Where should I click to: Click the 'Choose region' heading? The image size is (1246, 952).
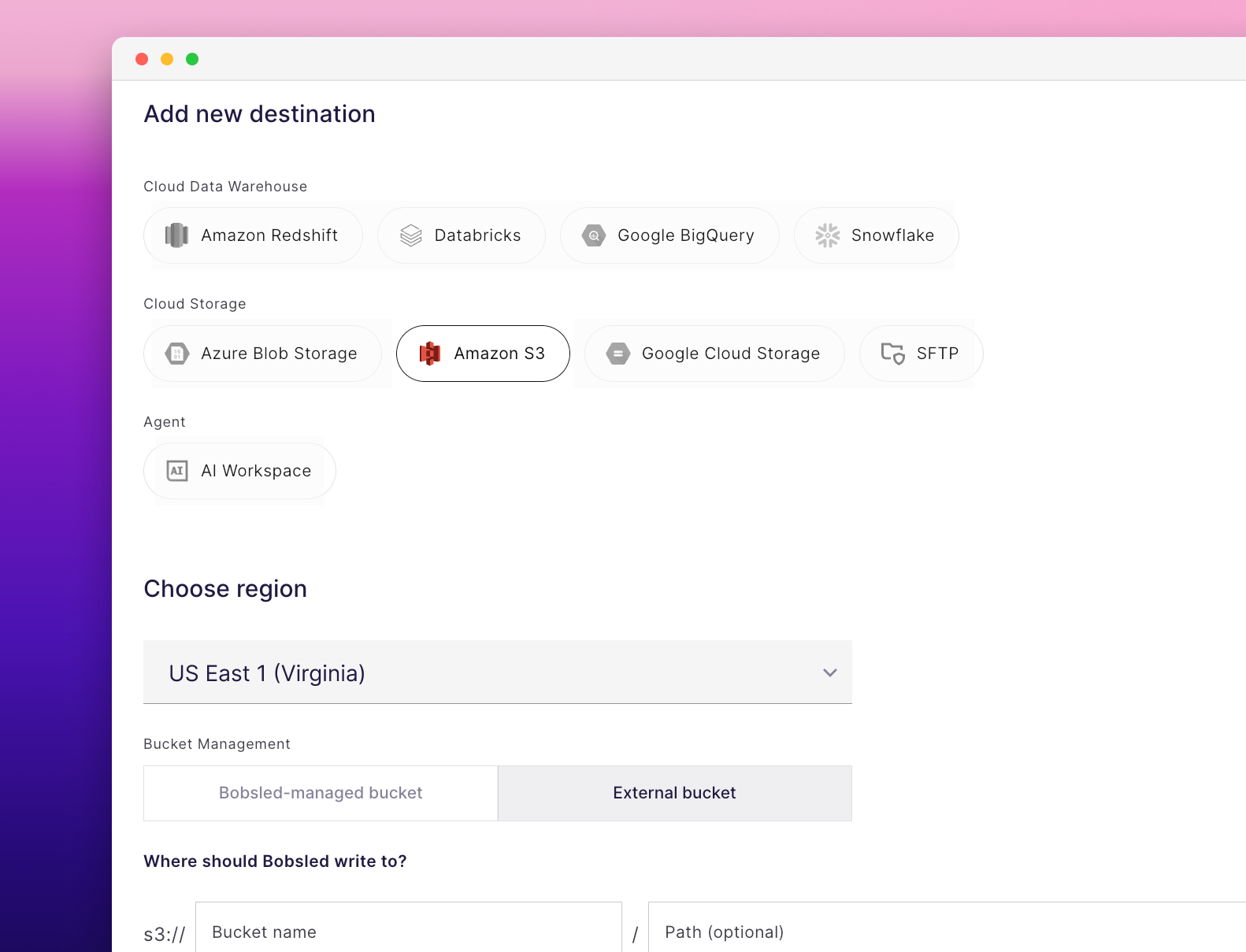225,589
